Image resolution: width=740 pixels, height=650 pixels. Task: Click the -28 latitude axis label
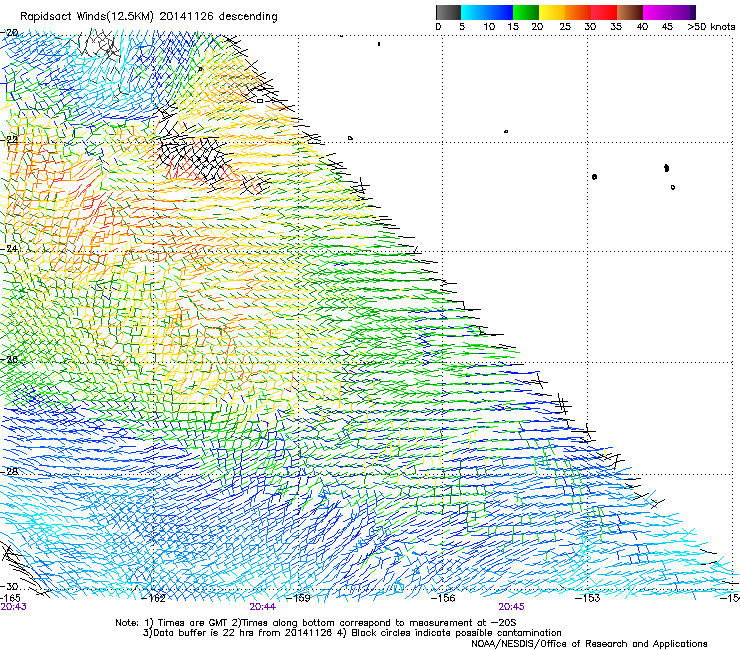pyautogui.click(x=9, y=472)
